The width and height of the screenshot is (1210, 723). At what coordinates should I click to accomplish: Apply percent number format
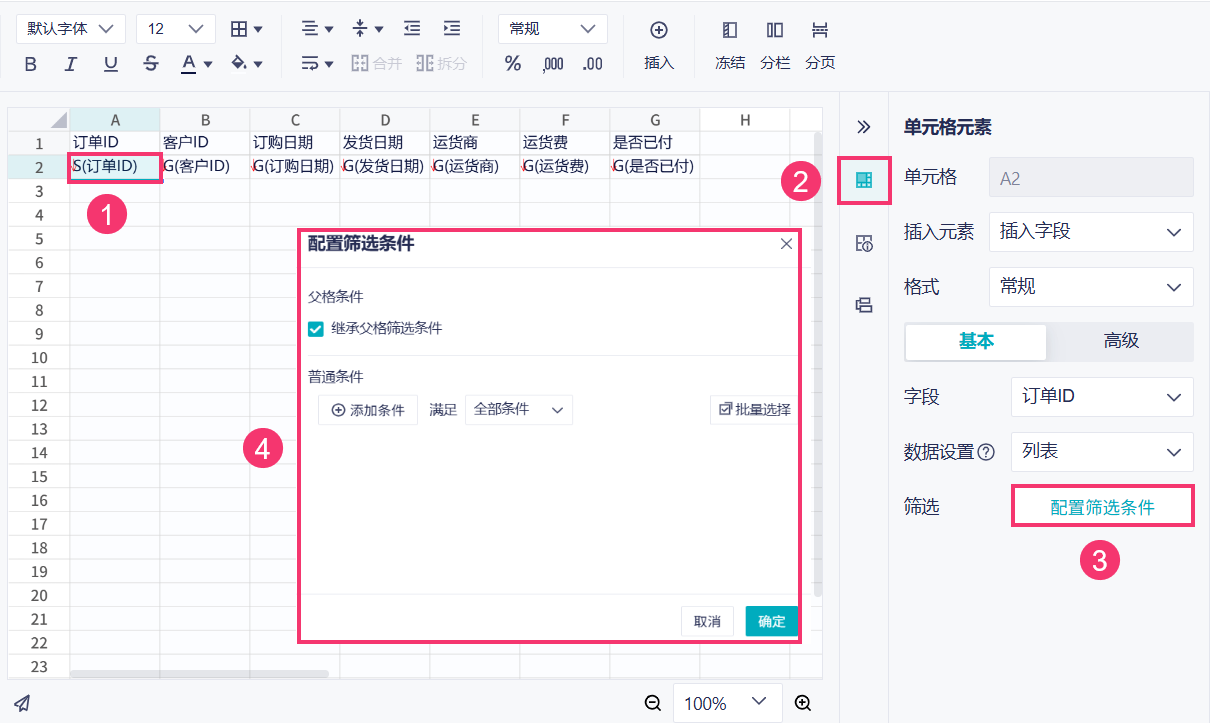pyautogui.click(x=513, y=64)
